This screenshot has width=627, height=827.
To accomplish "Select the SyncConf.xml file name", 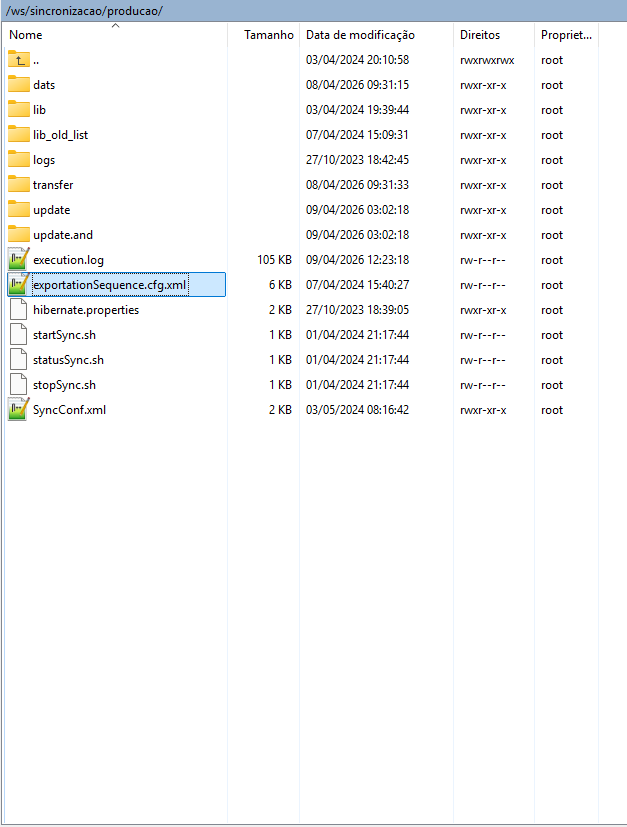I will coord(69,410).
